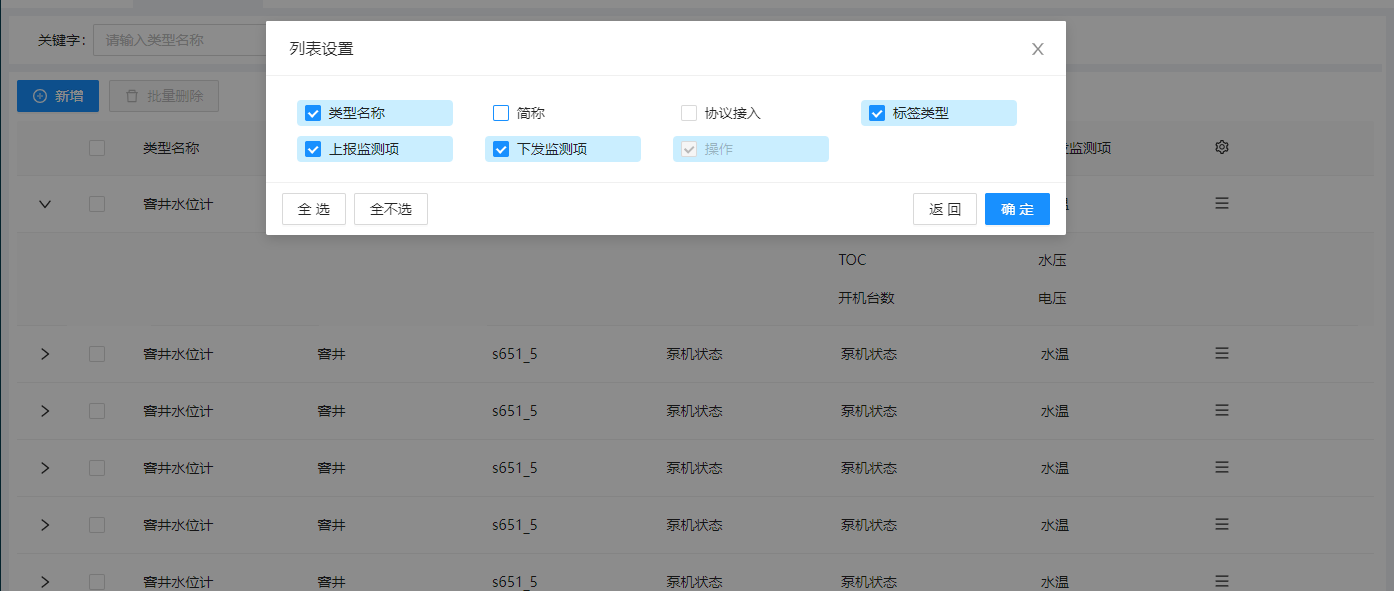Open the ≡ actions menu on first 窨井水位计 row
The width and height of the screenshot is (1394, 591).
pos(1221,203)
